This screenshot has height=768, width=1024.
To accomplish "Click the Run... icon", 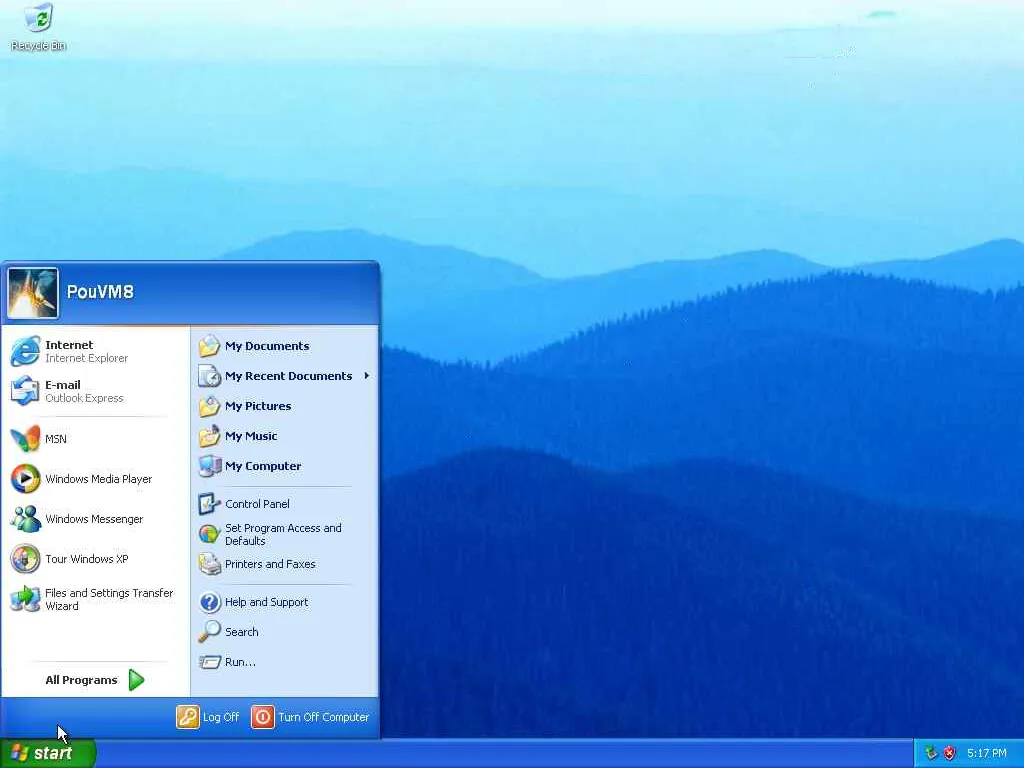I will [x=209, y=662].
